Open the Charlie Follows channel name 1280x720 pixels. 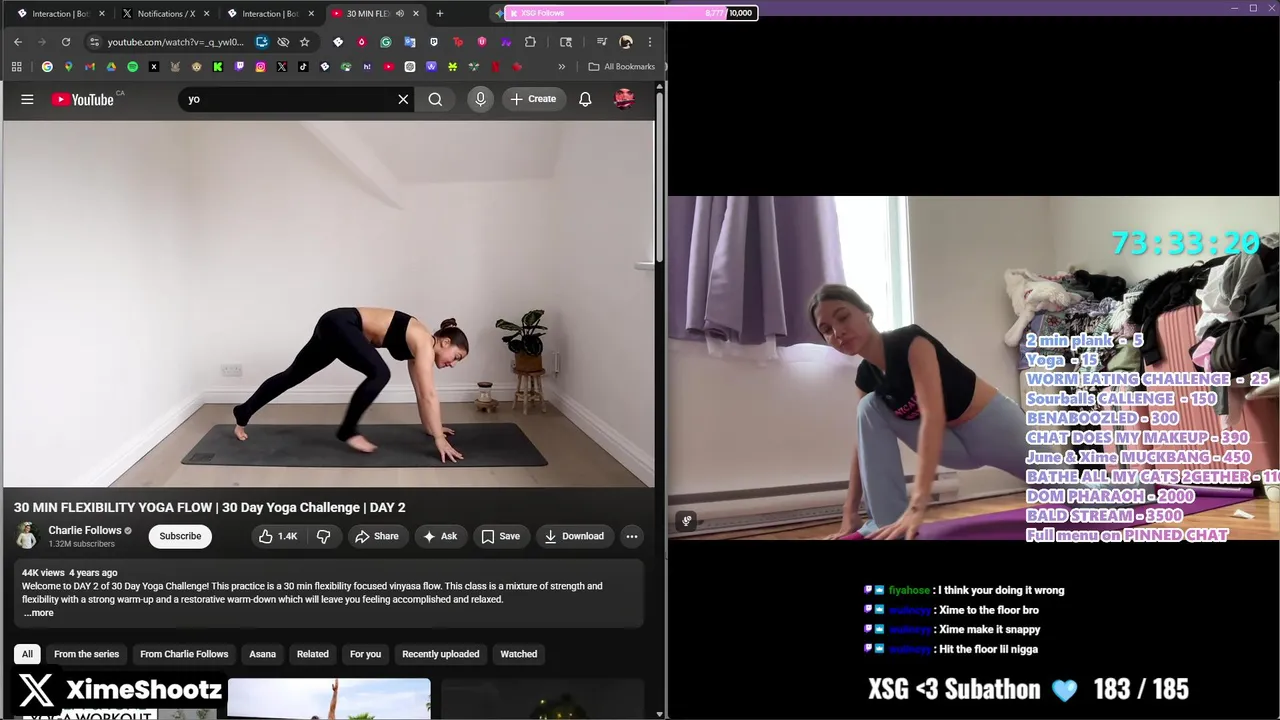pyautogui.click(x=85, y=530)
